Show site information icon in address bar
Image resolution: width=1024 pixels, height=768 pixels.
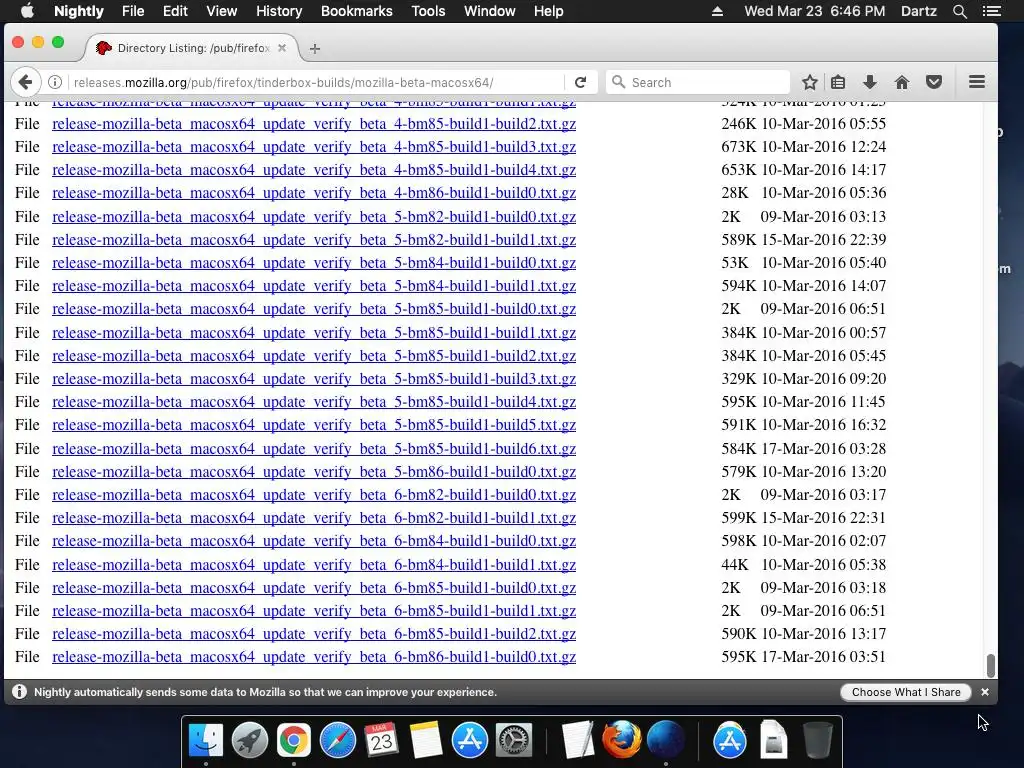(x=55, y=82)
